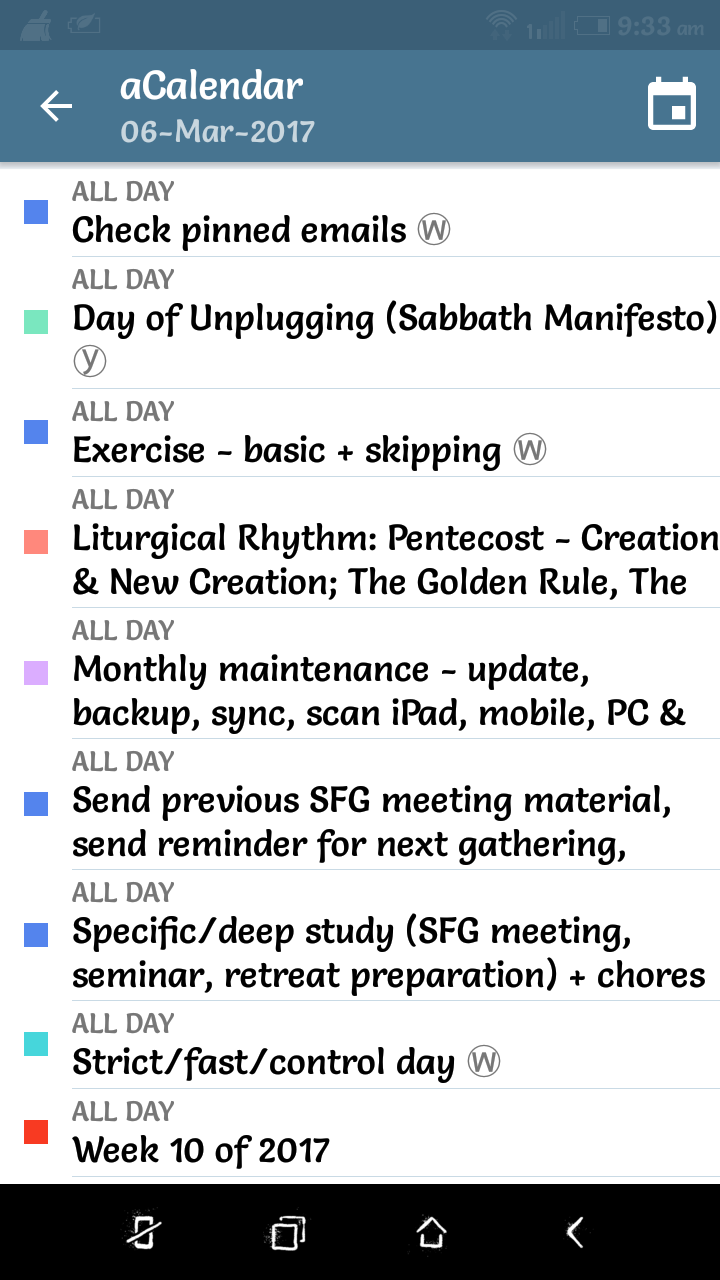Viewport: 720px width, 1280px height.
Task: Tap weekly repeat icon on Check pinned emails
Action: click(x=433, y=231)
